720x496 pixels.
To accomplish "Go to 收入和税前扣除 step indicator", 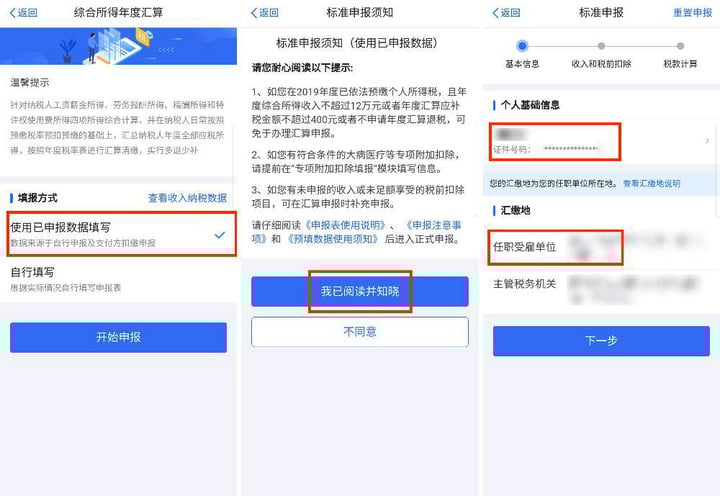I will pos(601,54).
